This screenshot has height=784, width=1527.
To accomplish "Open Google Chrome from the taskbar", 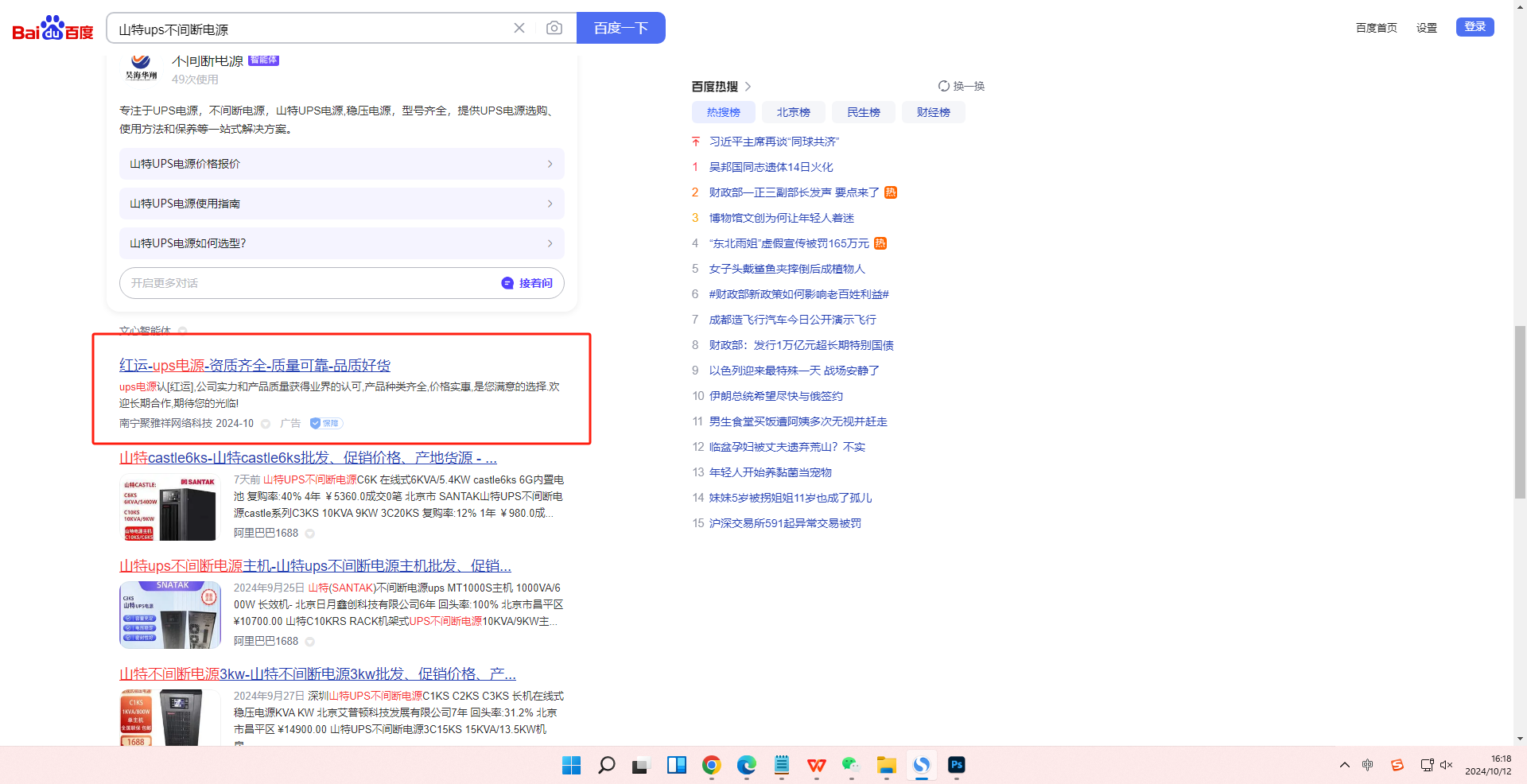I will [711, 765].
